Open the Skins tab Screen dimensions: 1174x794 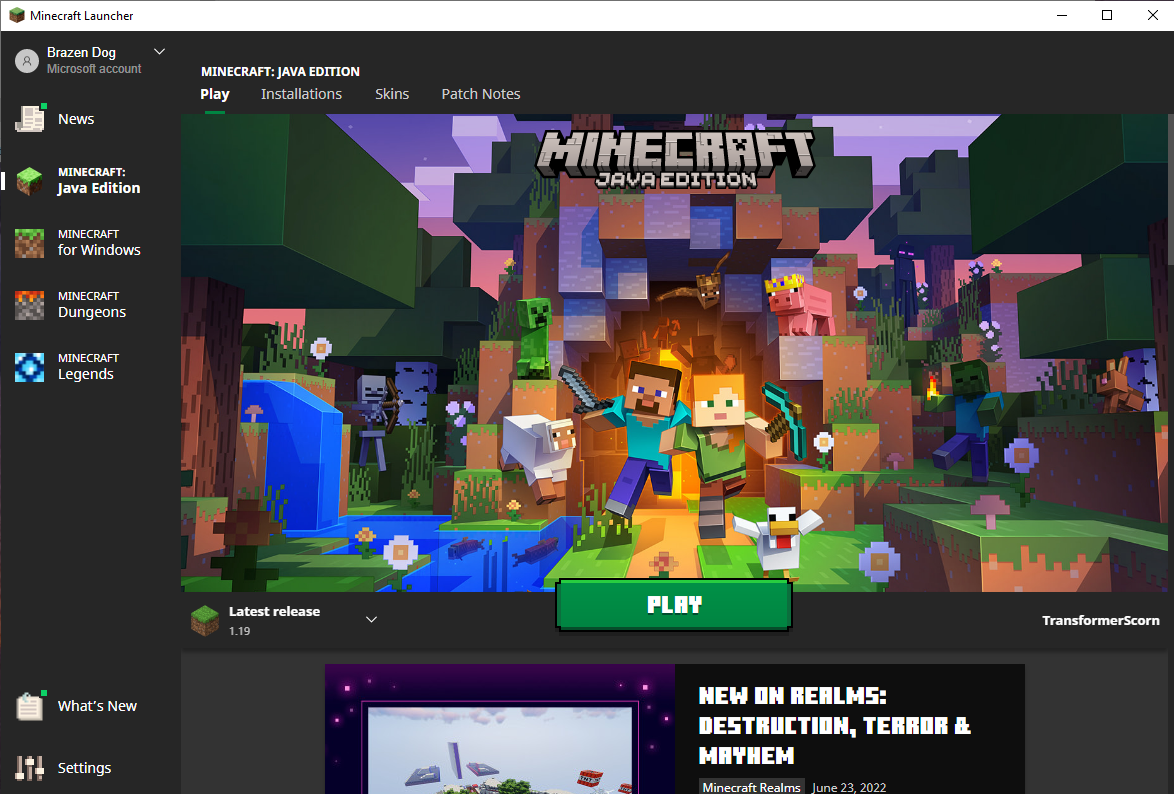click(392, 94)
